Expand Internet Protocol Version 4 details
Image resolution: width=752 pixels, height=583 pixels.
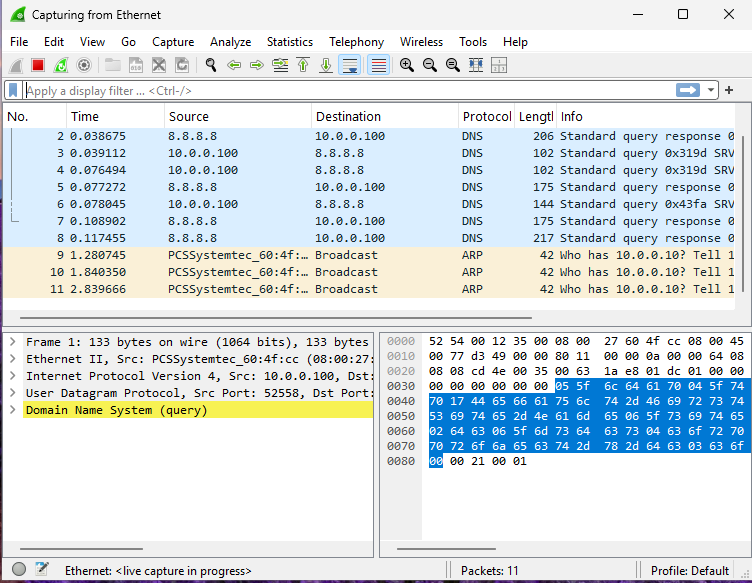[x=12, y=376]
